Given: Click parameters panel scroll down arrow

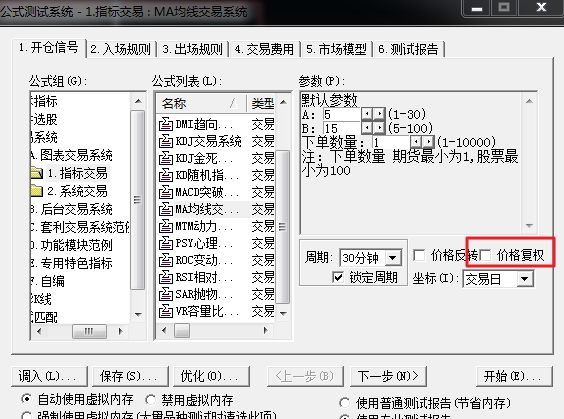Looking at the screenshot, I should (529, 226).
